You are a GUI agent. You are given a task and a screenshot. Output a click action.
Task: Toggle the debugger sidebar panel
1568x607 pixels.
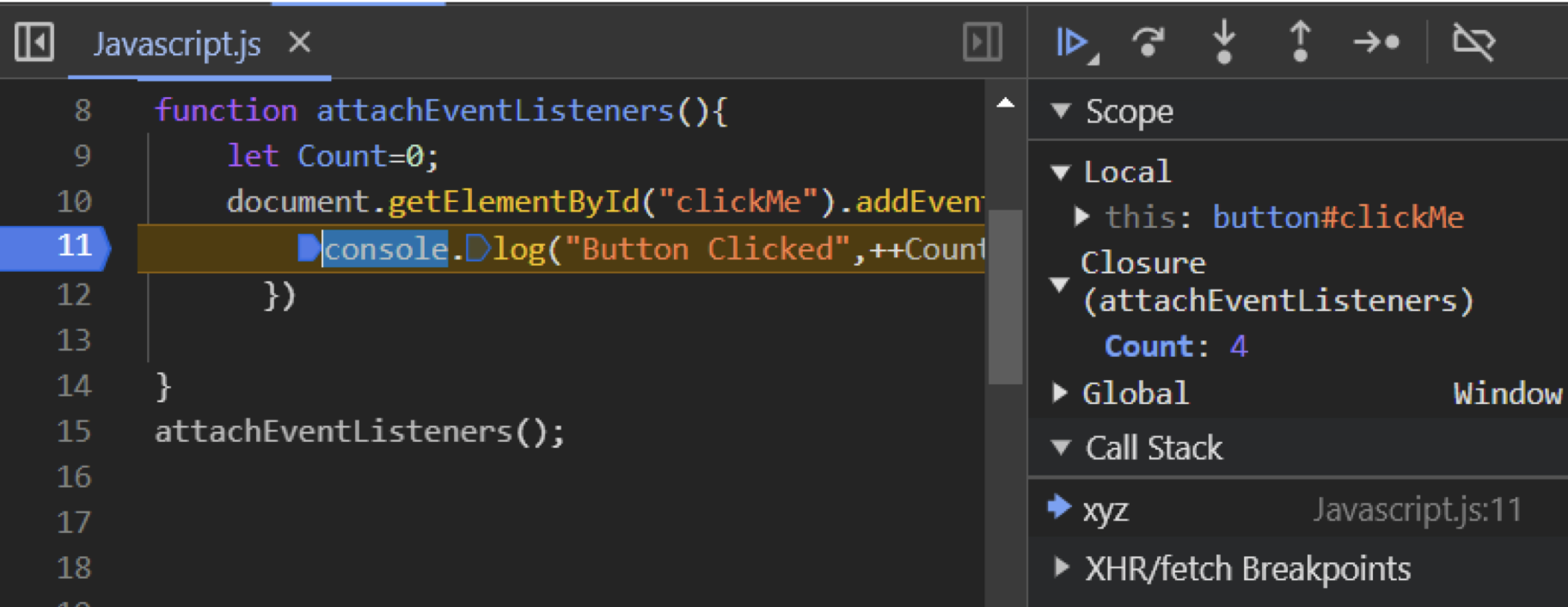click(983, 42)
